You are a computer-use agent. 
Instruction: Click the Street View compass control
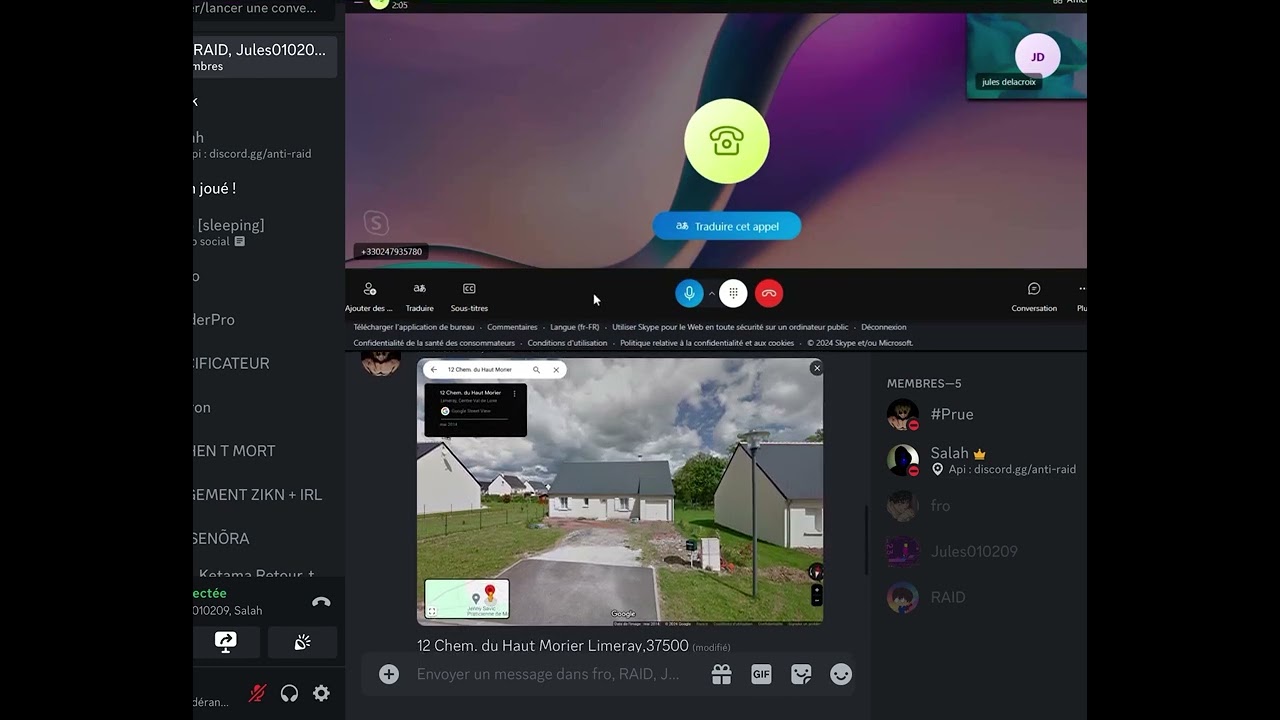point(816,572)
